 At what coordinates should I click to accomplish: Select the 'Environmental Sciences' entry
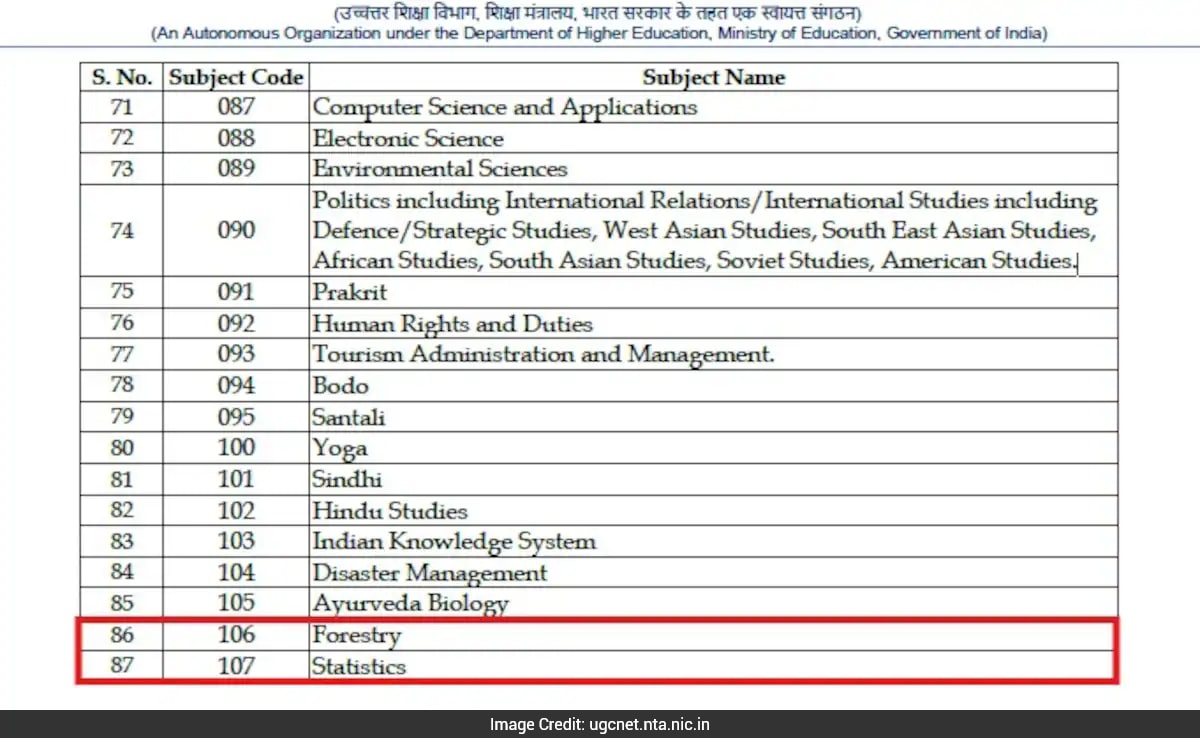click(440, 168)
